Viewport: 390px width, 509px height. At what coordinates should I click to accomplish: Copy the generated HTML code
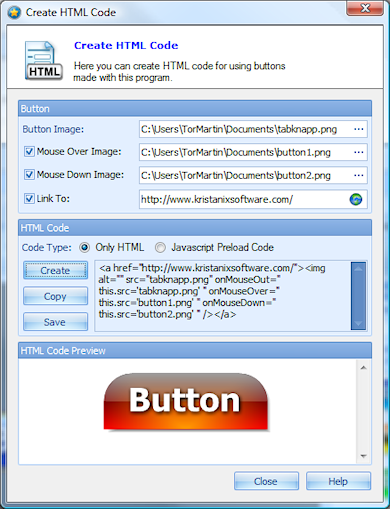[x=55, y=296]
